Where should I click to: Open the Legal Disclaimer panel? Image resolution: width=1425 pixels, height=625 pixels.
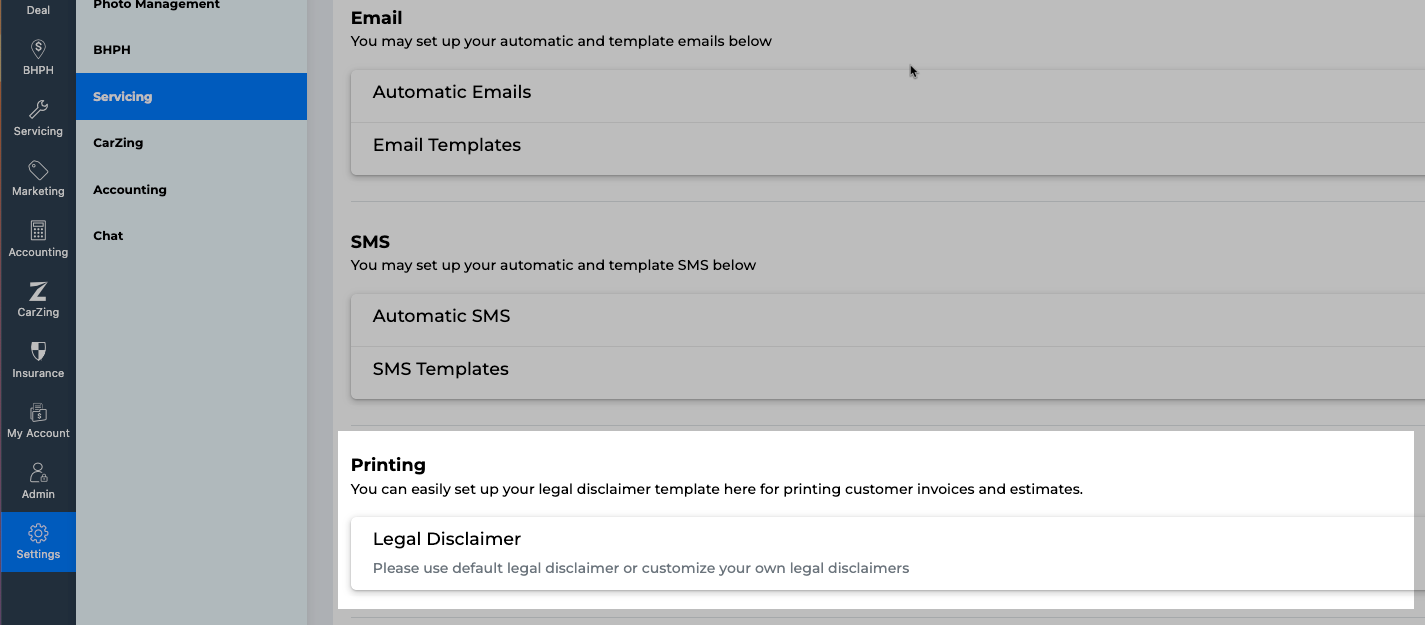888,553
